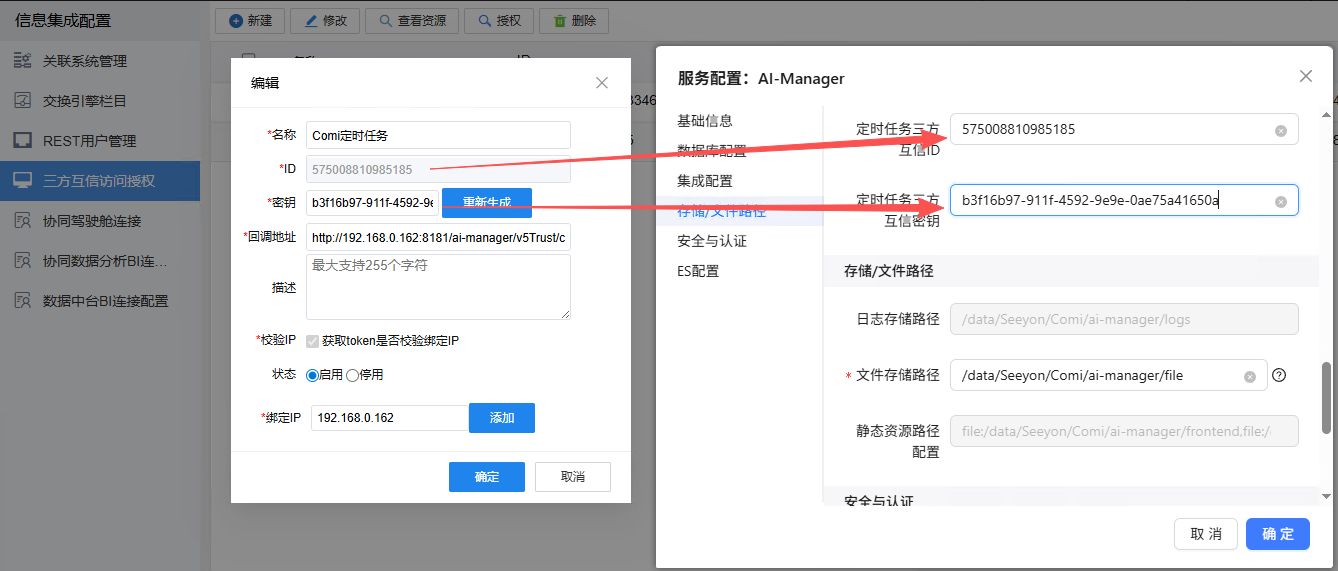
Task: Open 数据中台BI连接配置 sidebar item
Action: point(100,301)
